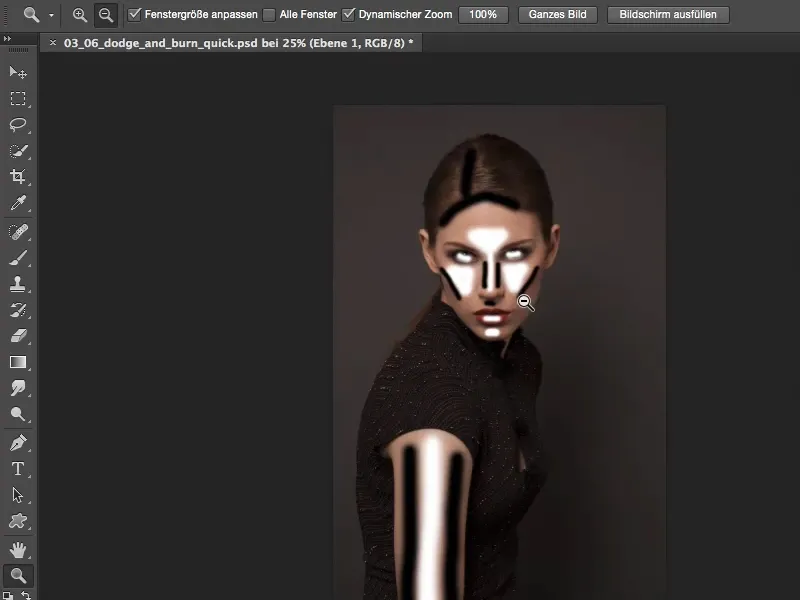
Task: Select the Spot Healing Brush tool
Action: 18,232
